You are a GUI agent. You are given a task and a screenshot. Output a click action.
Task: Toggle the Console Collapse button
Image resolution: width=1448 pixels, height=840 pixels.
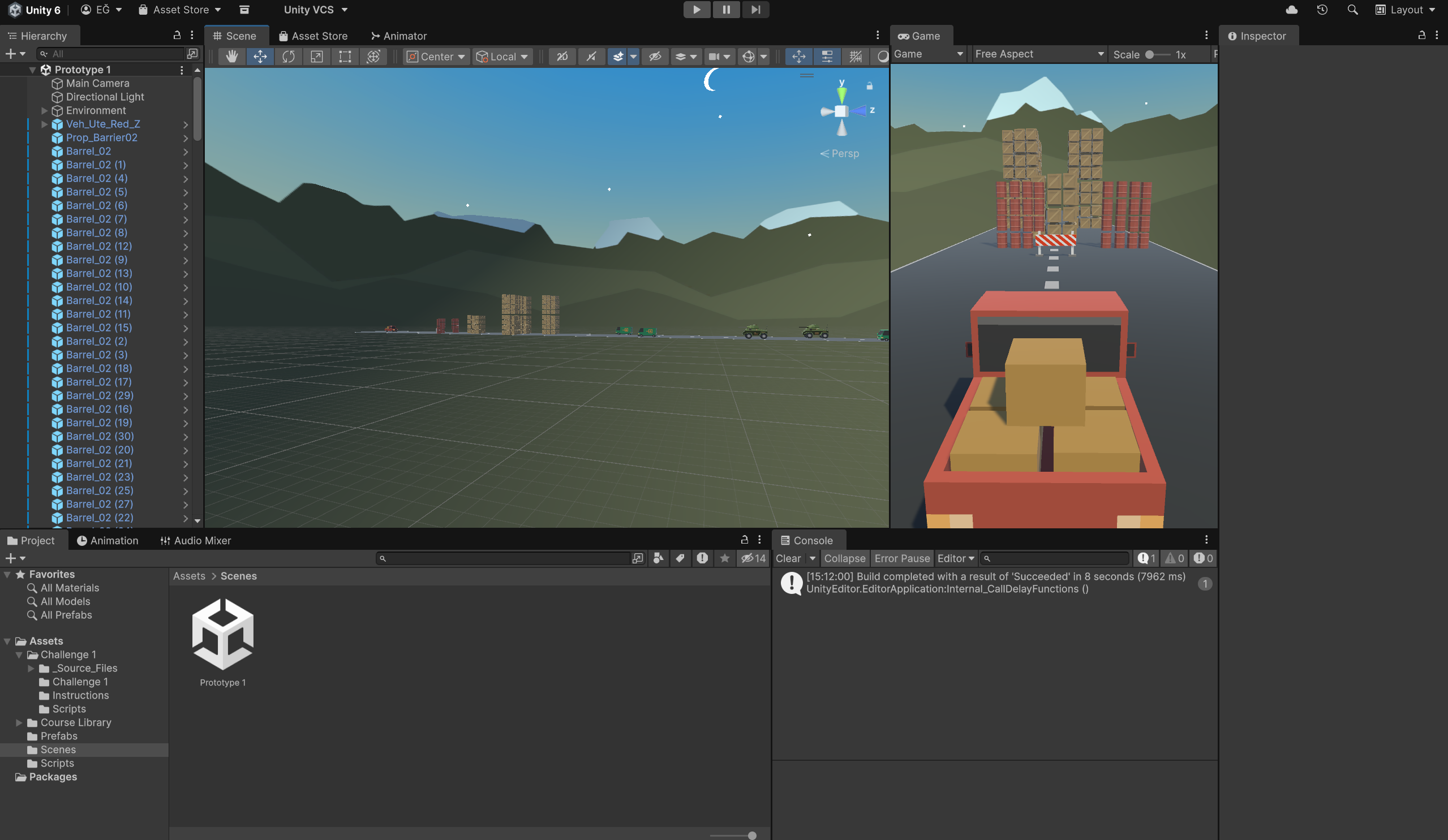tap(844, 558)
